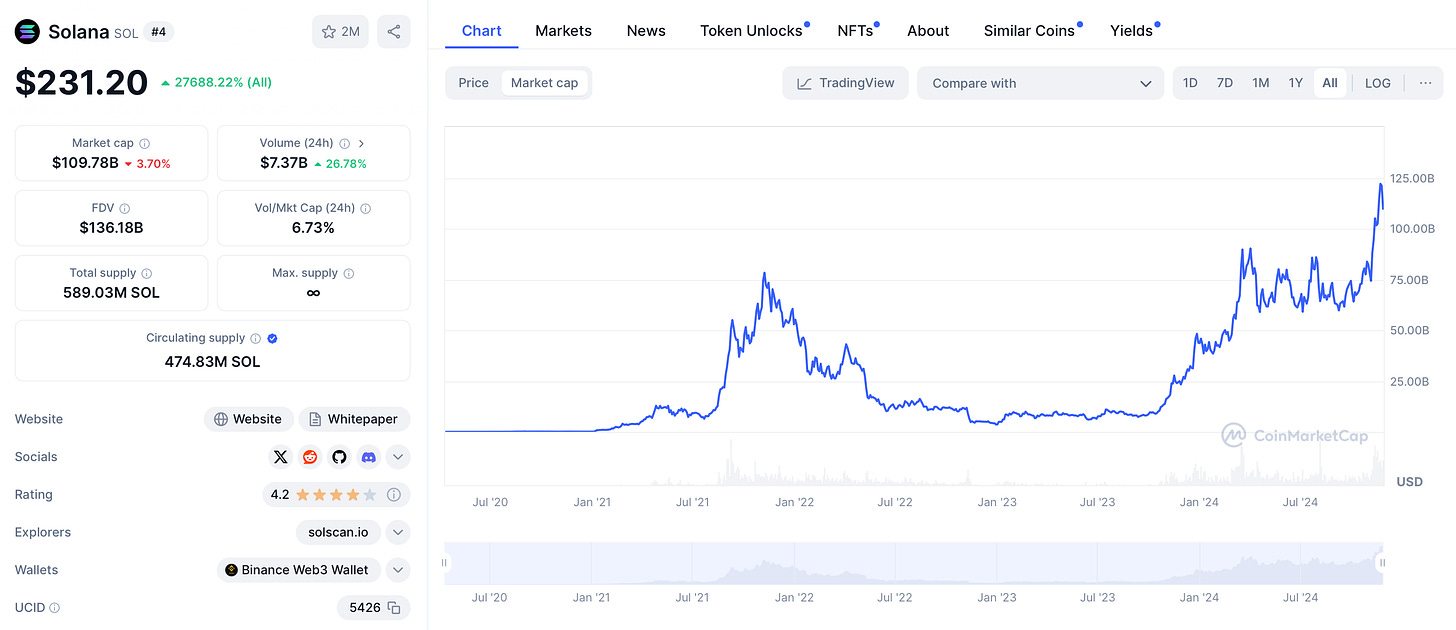
Task: Open the Reddit social icon
Action: [310, 457]
